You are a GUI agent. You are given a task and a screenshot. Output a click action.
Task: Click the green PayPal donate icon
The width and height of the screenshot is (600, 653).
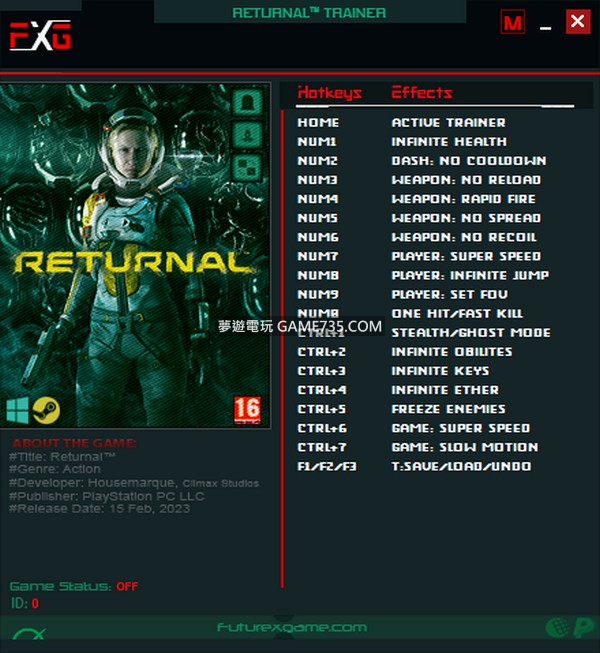click(583, 628)
